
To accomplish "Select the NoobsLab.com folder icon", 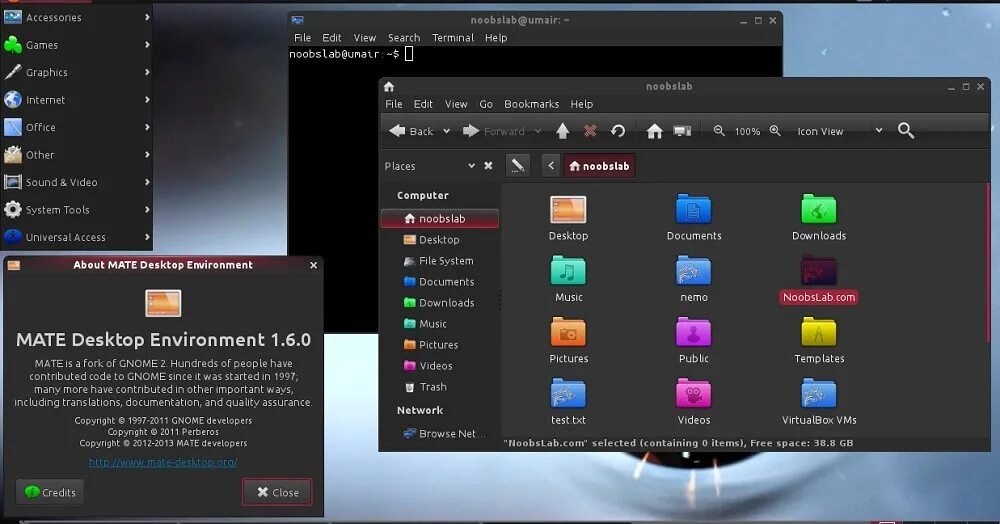I will click(x=819, y=271).
